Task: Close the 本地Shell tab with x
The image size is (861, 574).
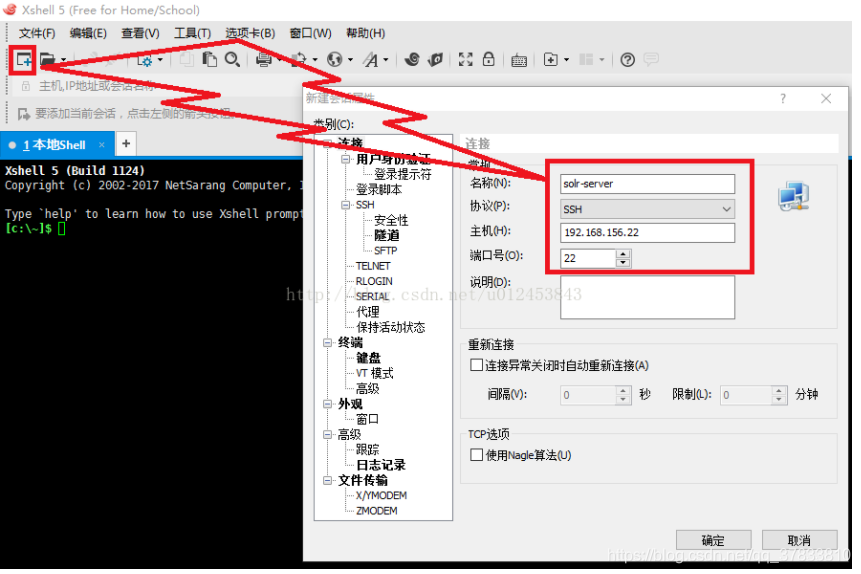Action: pyautogui.click(x=102, y=145)
